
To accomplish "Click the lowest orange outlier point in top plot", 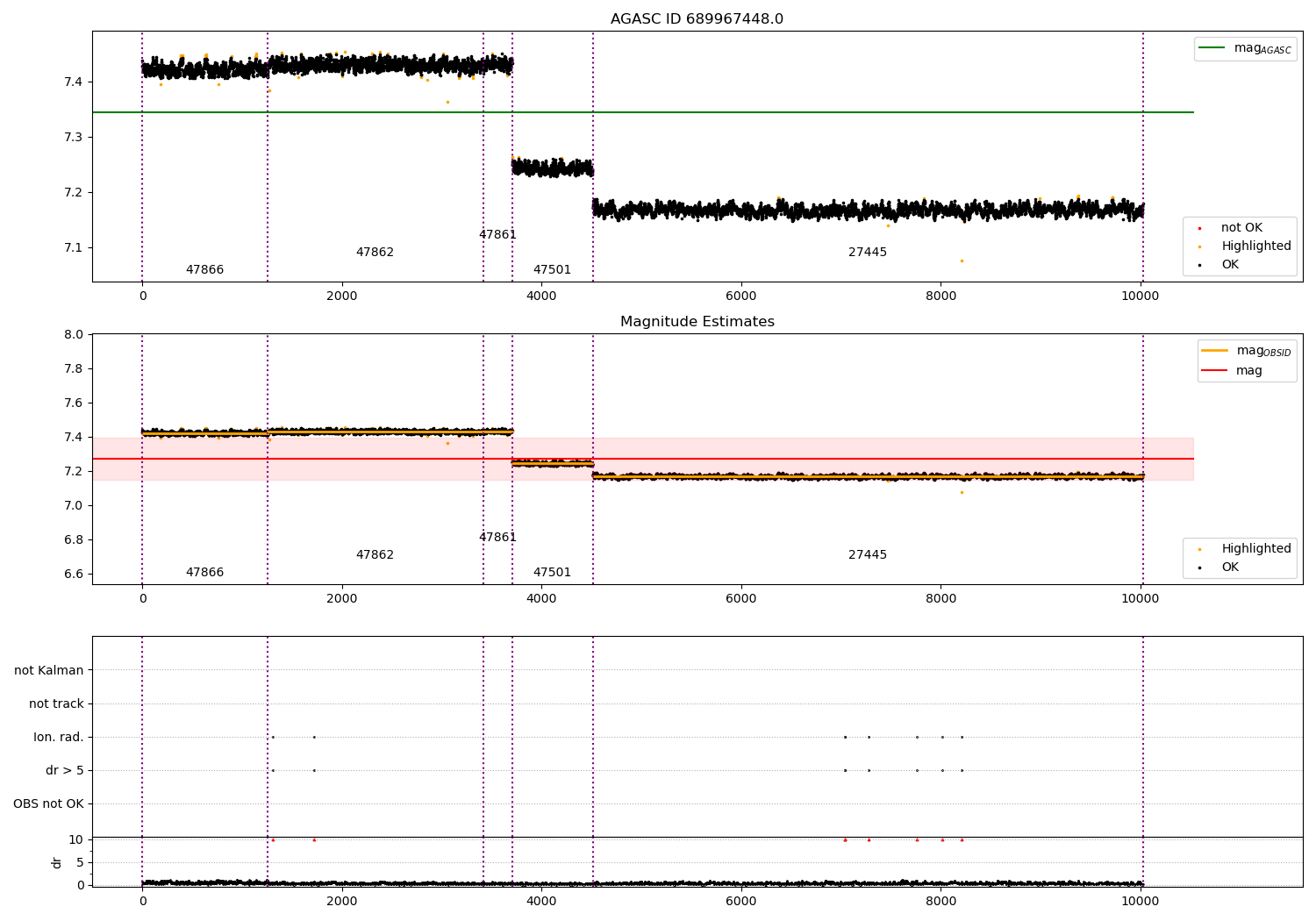I will tap(962, 261).
